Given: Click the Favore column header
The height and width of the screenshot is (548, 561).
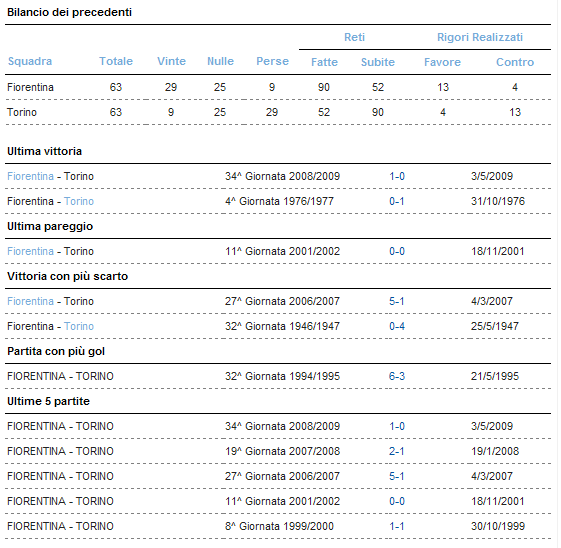Looking at the screenshot, I should [443, 62].
